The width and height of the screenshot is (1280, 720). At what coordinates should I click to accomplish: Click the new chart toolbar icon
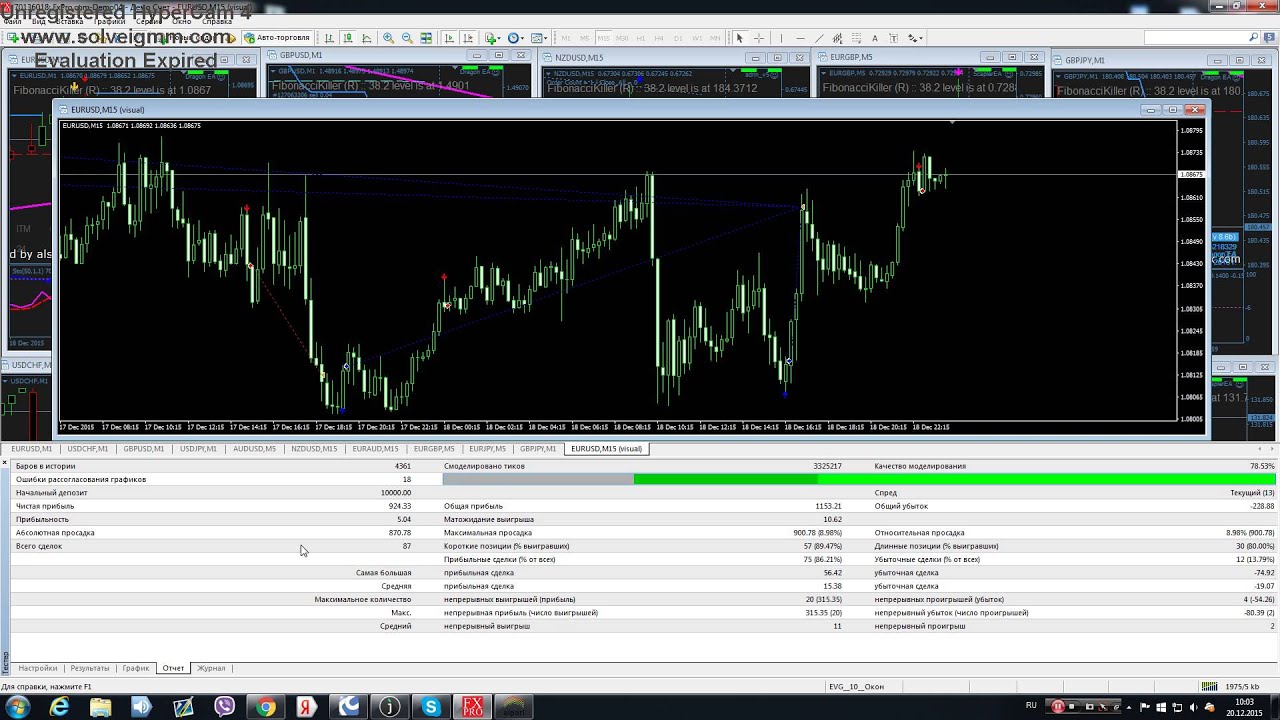tap(13, 38)
